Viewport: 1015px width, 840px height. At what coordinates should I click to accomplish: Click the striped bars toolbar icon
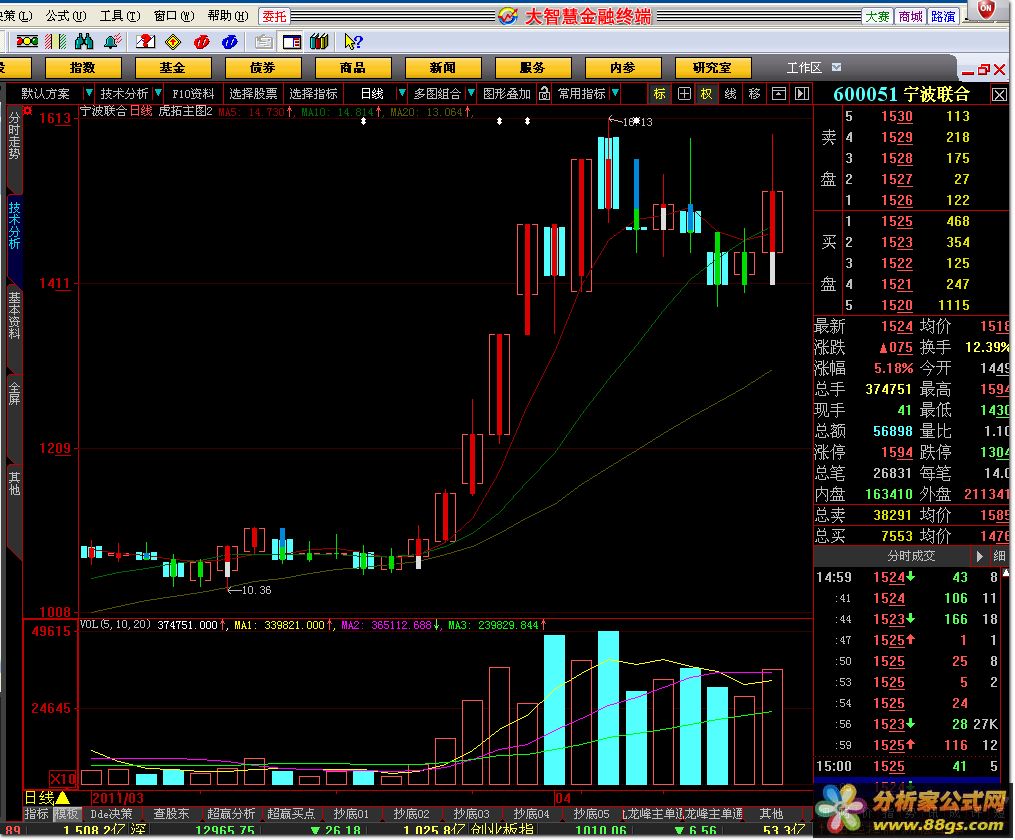point(56,42)
